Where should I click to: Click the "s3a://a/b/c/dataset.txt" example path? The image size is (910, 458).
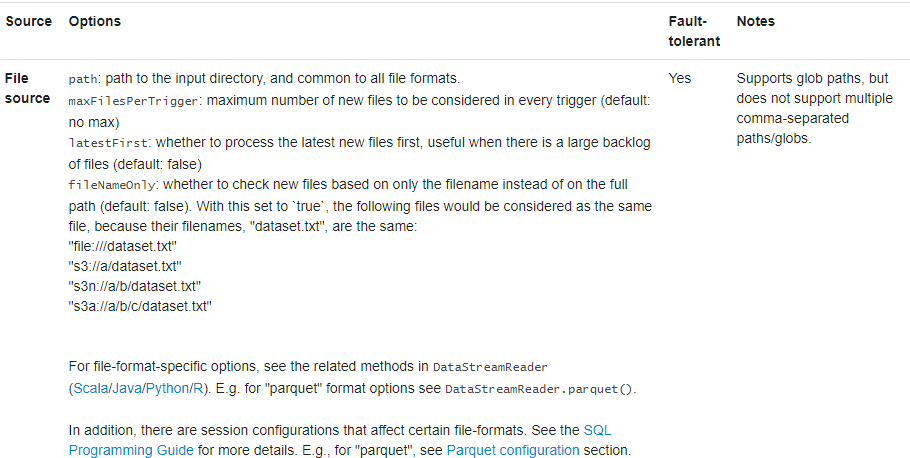(x=140, y=306)
